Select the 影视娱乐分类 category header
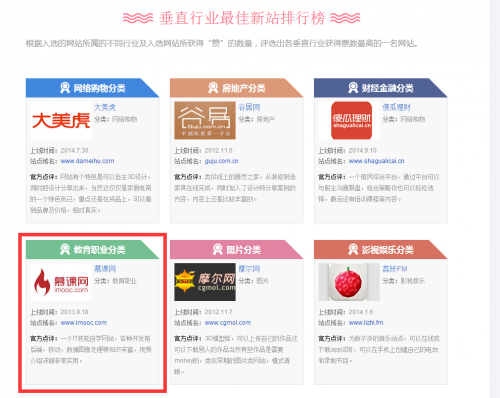This screenshot has height=398, width=500. (381, 250)
